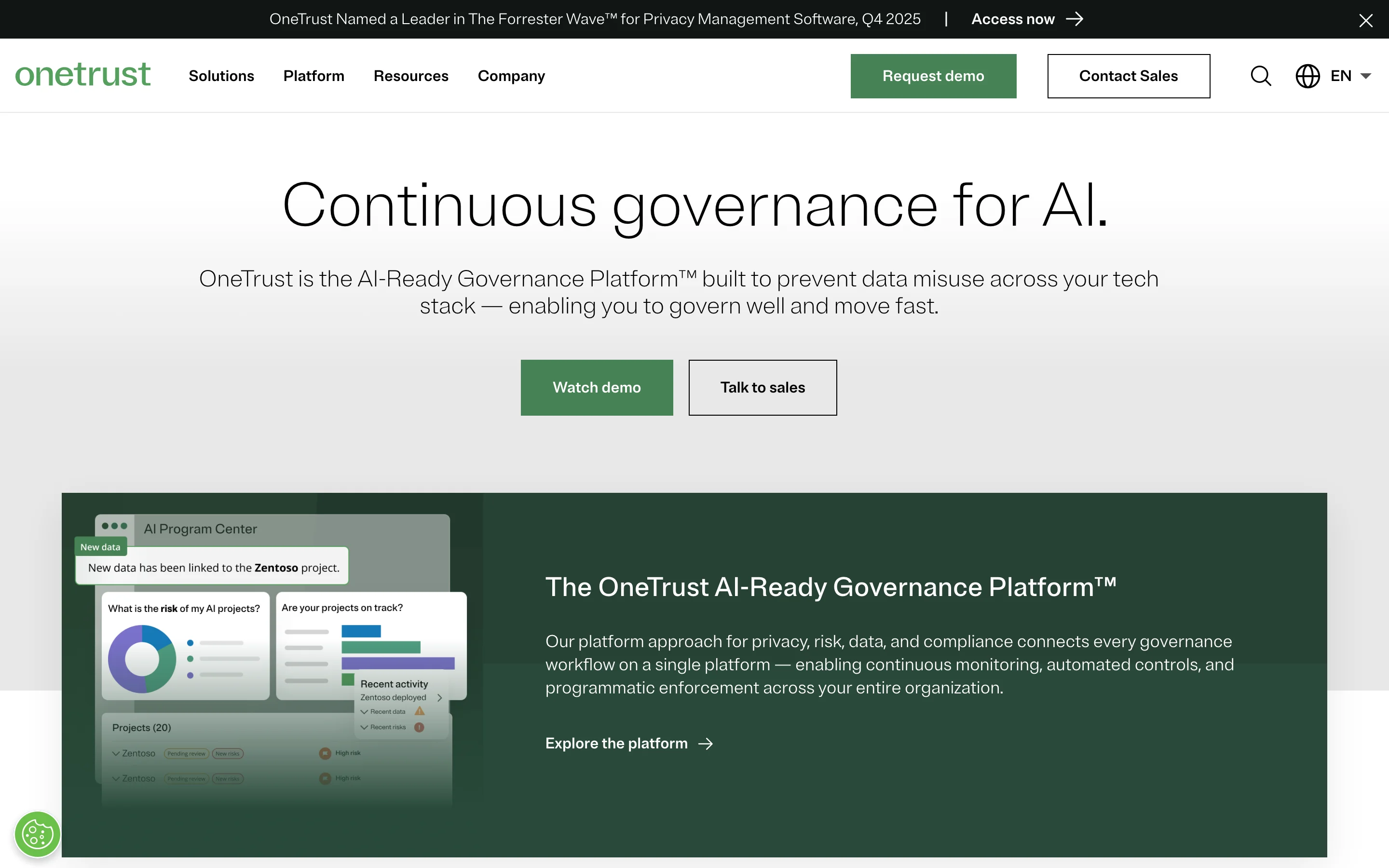Open the Company menu

click(511, 76)
